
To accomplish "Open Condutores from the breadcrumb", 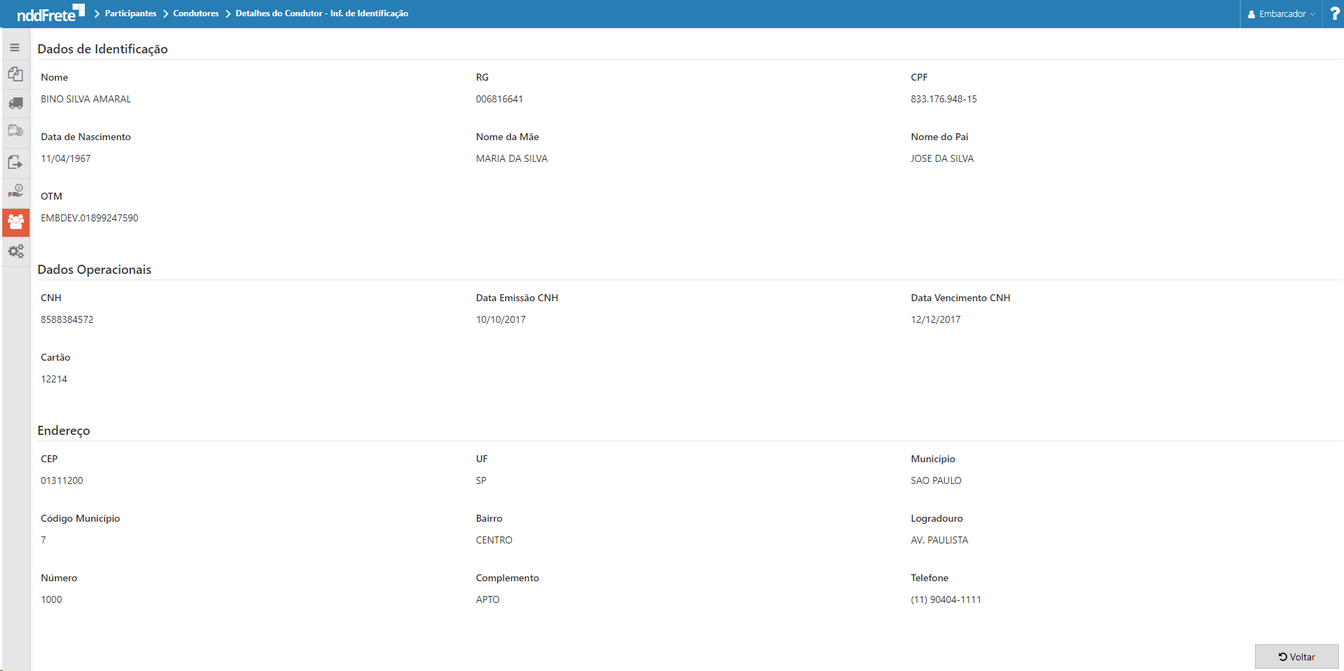I will (196, 13).
